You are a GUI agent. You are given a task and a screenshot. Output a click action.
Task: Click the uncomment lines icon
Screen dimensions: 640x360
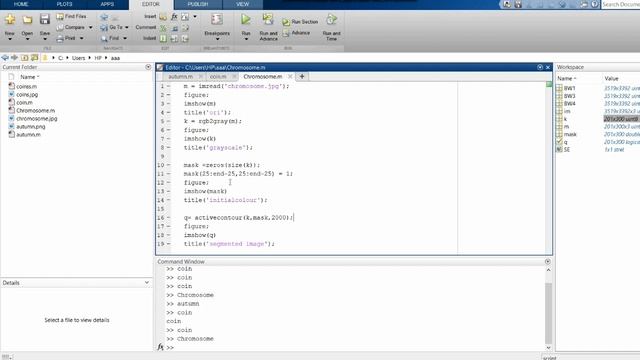pos(175,28)
